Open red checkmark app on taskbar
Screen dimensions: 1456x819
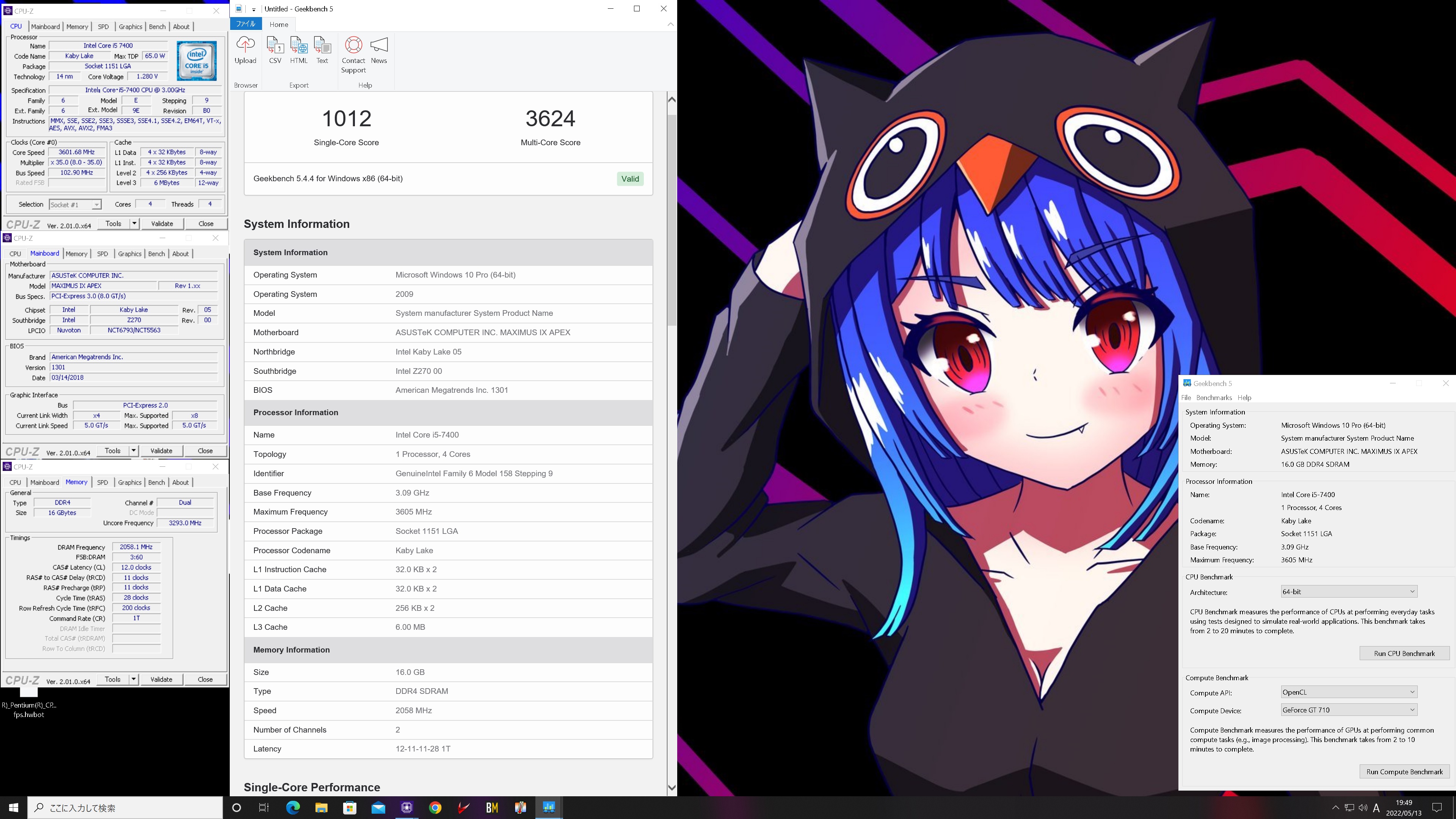(x=463, y=808)
